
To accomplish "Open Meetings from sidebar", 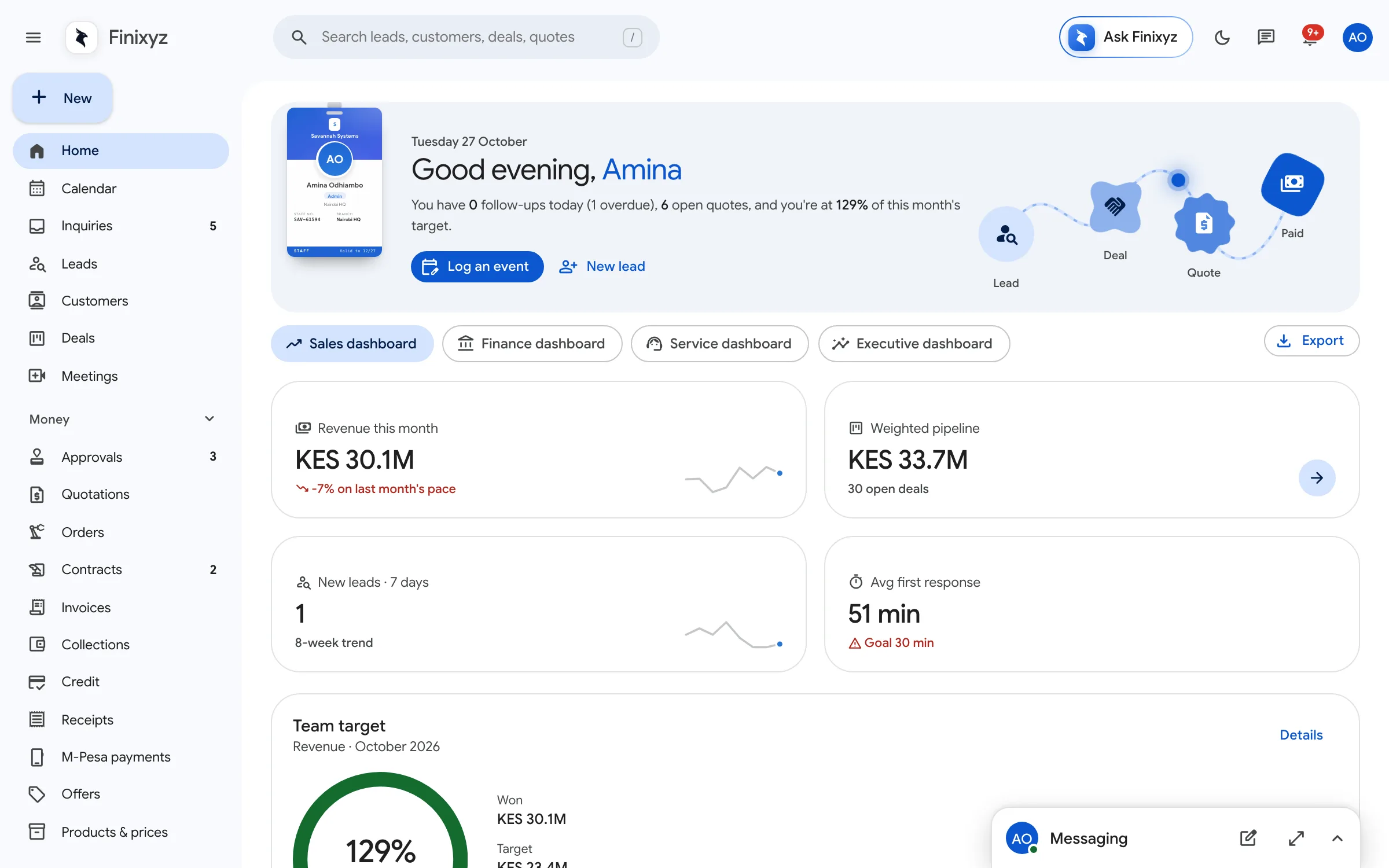I will [121, 376].
